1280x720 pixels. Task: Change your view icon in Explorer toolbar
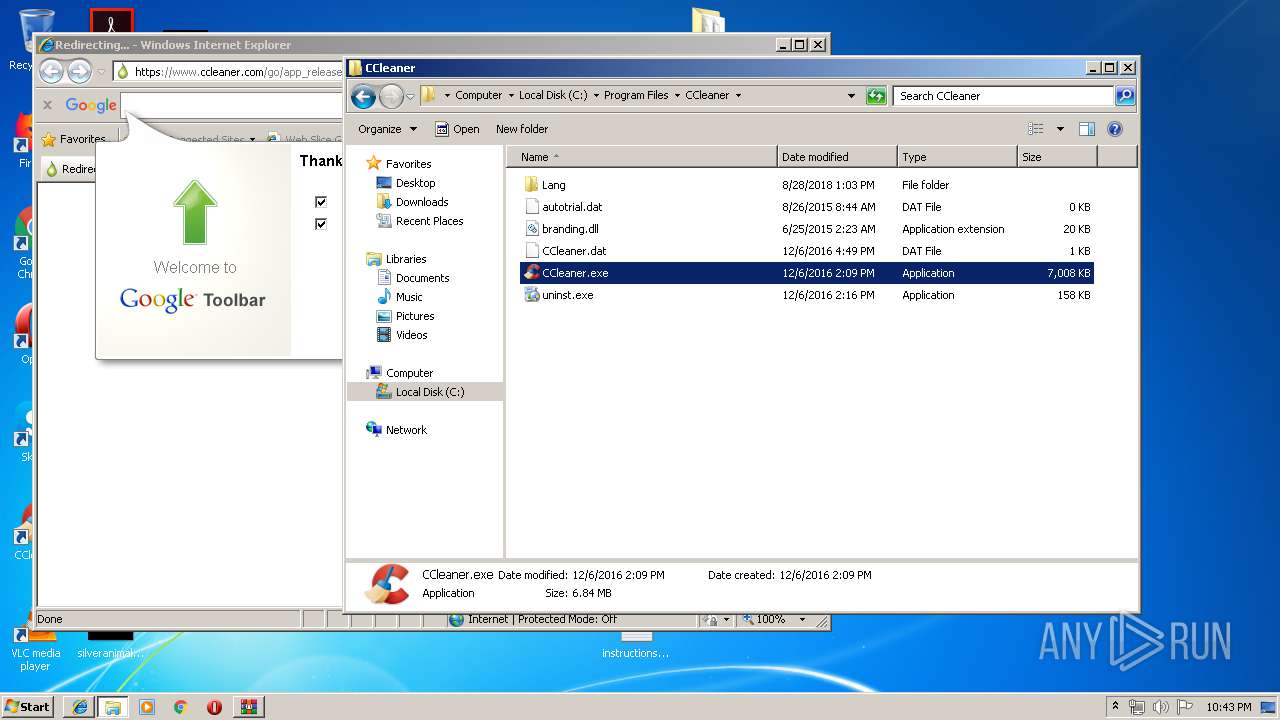1036,129
